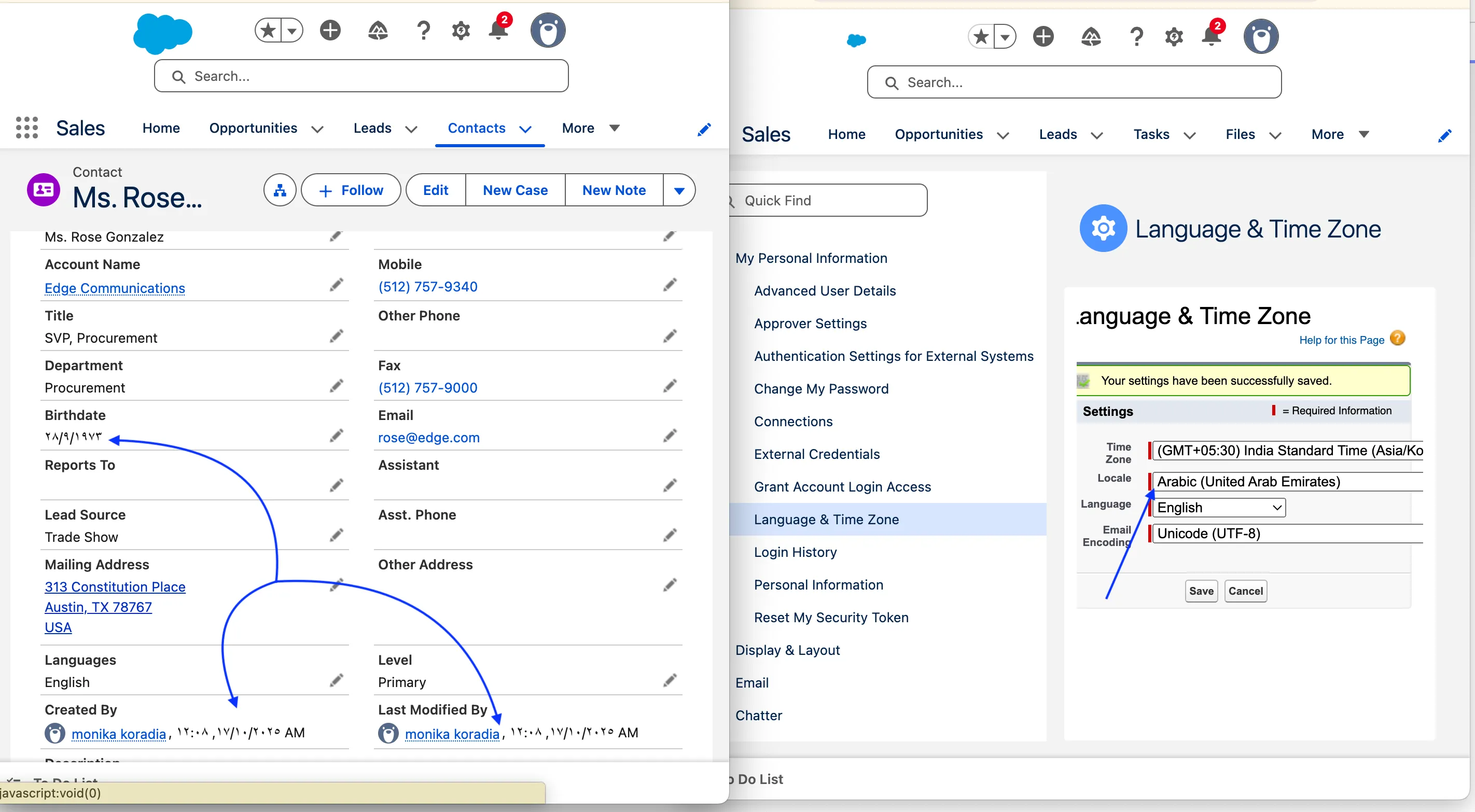Click the view contact hierarchy icon
1475x812 pixels.
pyautogui.click(x=280, y=190)
